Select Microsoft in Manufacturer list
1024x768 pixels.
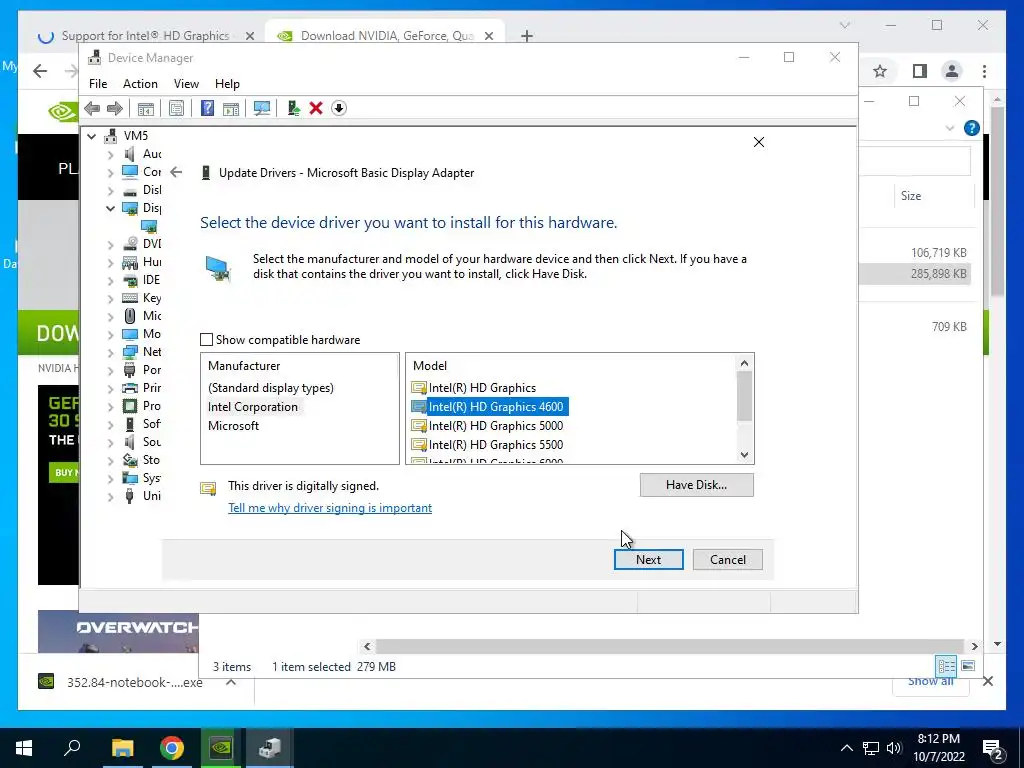coord(233,426)
